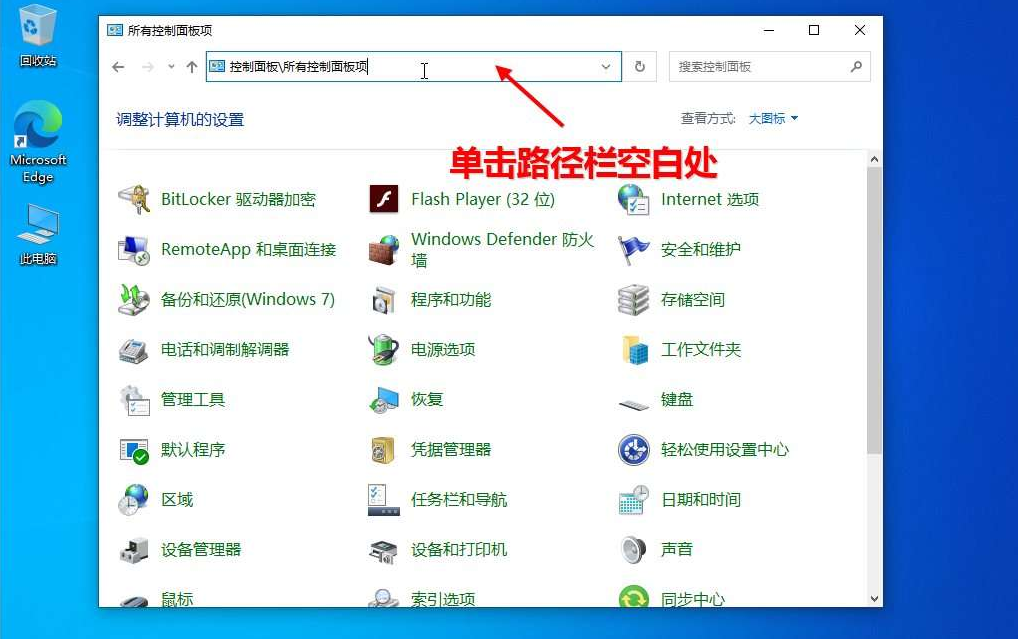Open the recent locations dropdown arrow
Screen dimensions: 1018x639
pos(171,66)
